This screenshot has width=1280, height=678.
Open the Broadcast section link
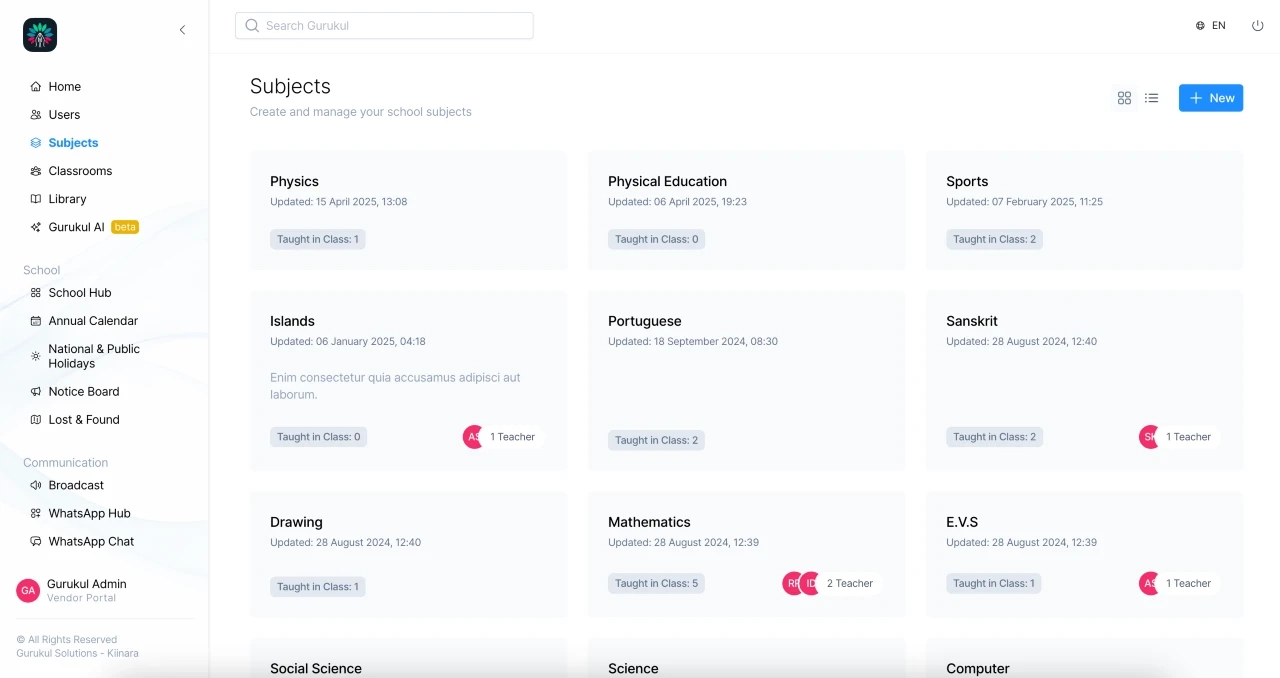(x=76, y=485)
